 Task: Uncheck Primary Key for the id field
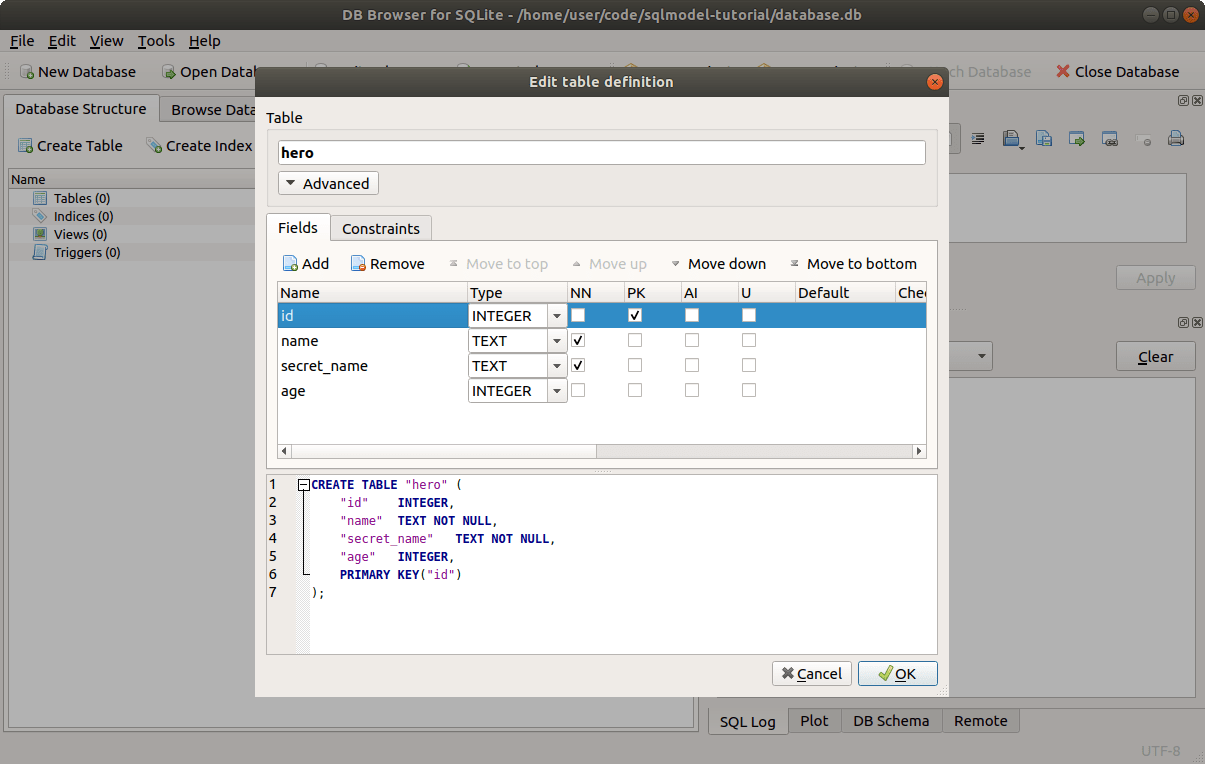click(635, 314)
